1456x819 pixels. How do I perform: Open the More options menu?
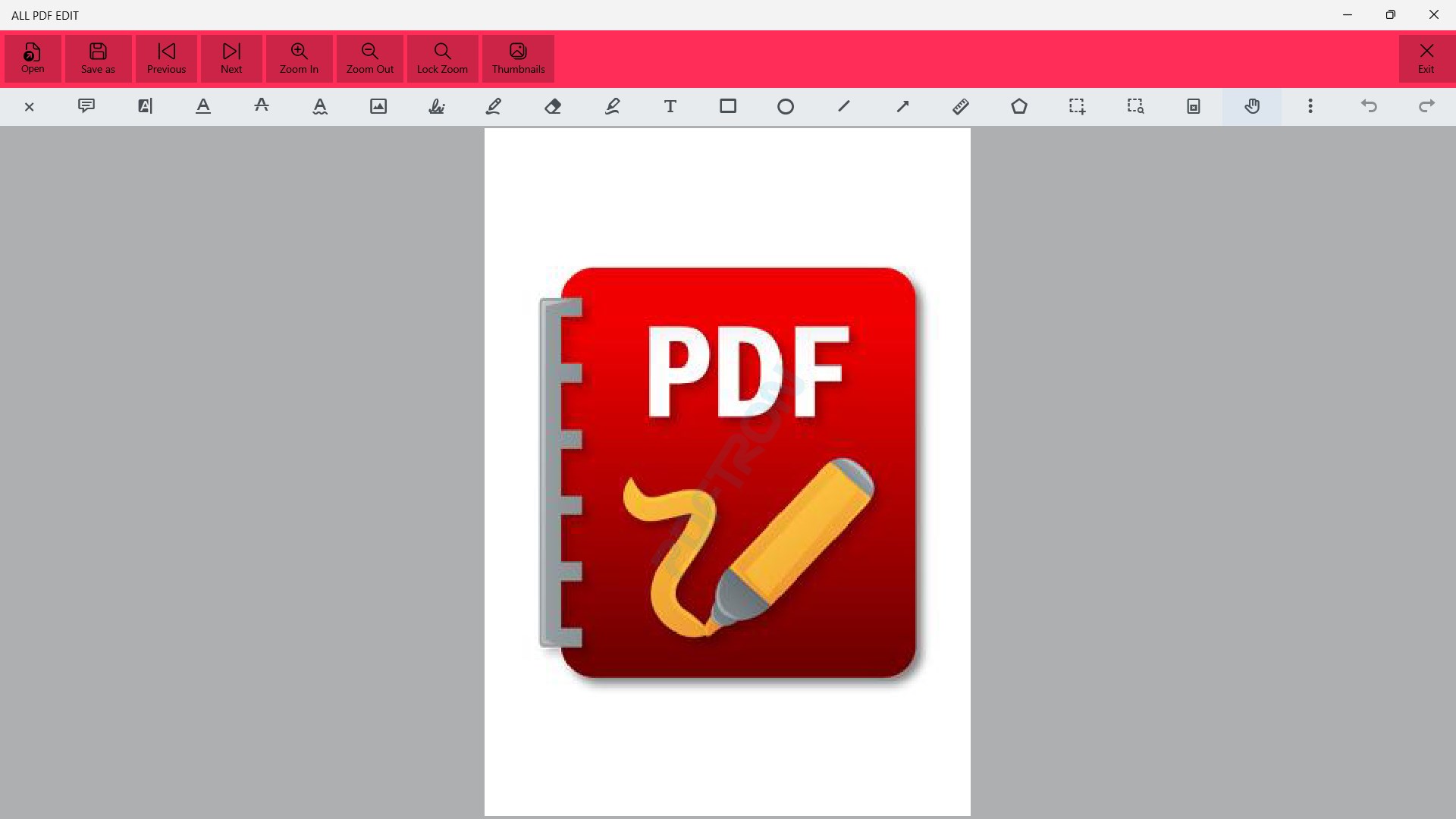pos(1311,106)
